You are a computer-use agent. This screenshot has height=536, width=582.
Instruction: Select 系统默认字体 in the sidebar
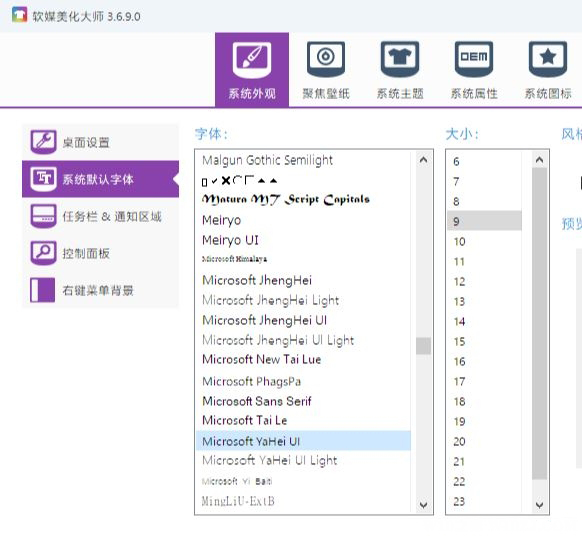tap(100, 179)
